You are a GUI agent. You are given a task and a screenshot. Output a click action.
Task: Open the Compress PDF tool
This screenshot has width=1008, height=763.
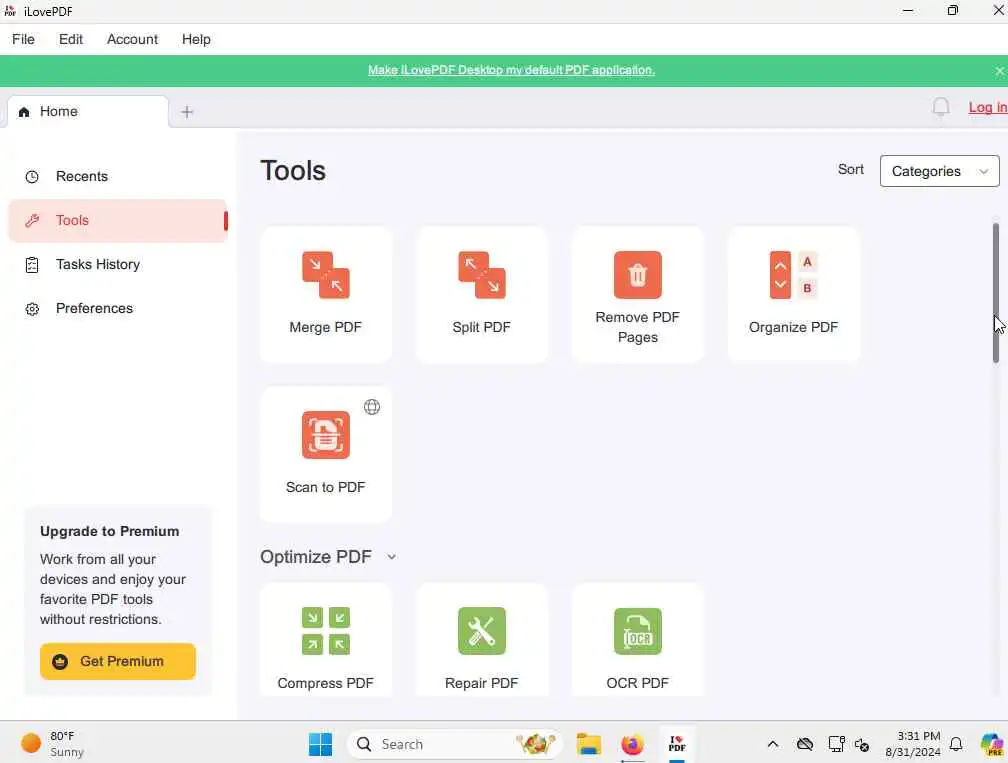326,640
